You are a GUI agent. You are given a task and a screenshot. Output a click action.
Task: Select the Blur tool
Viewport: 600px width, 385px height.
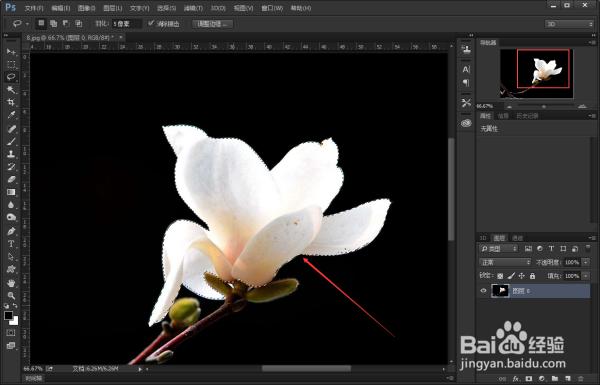11,205
